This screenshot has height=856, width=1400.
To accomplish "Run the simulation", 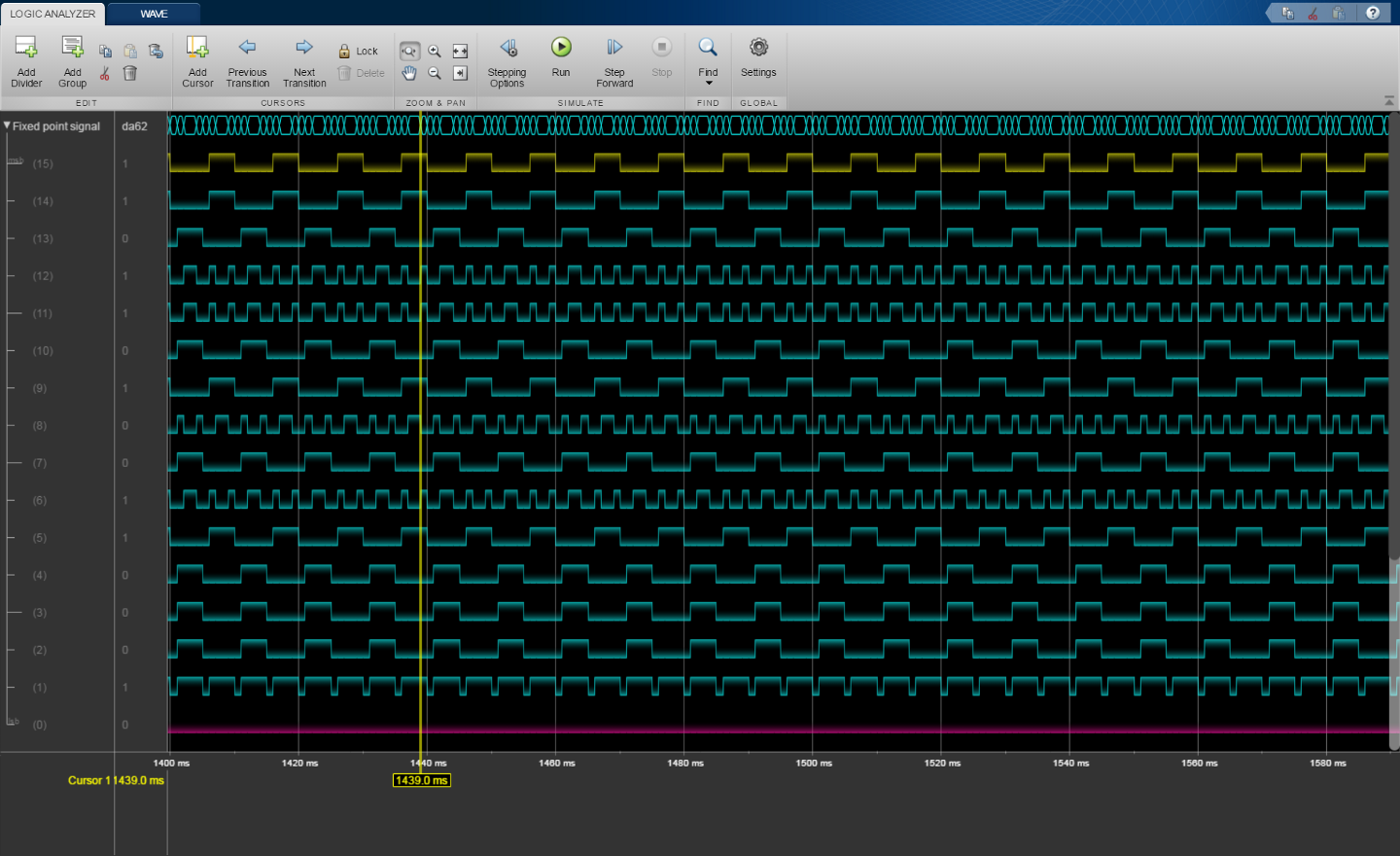I will 561,48.
